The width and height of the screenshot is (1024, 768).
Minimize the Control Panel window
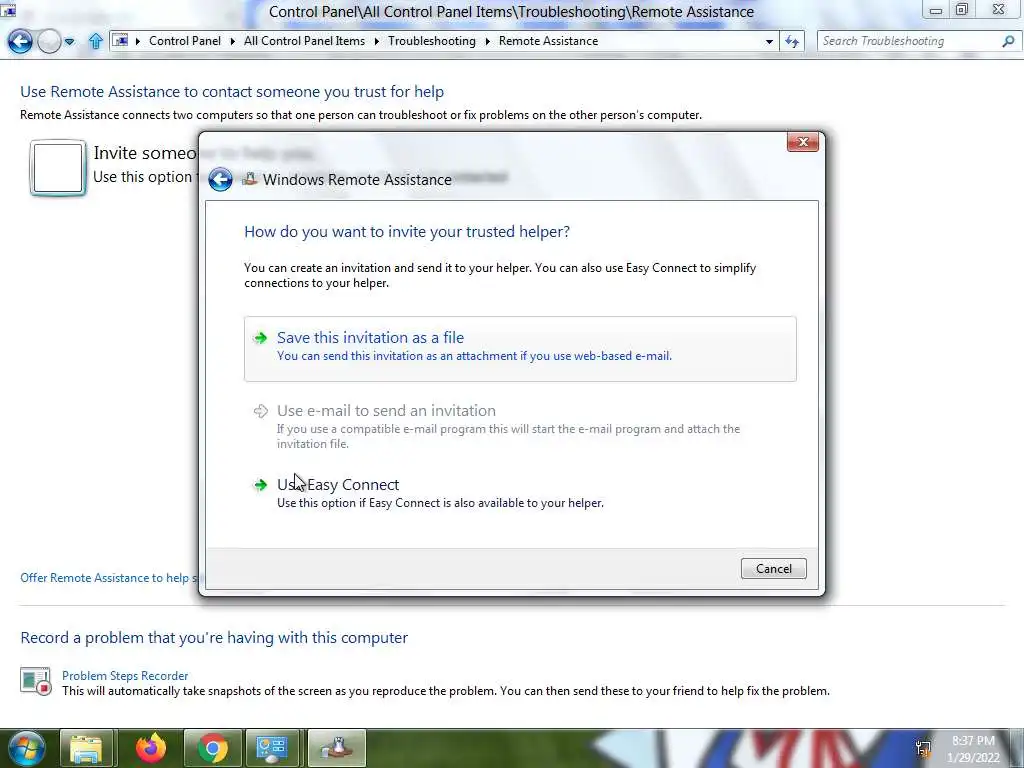tap(936, 10)
